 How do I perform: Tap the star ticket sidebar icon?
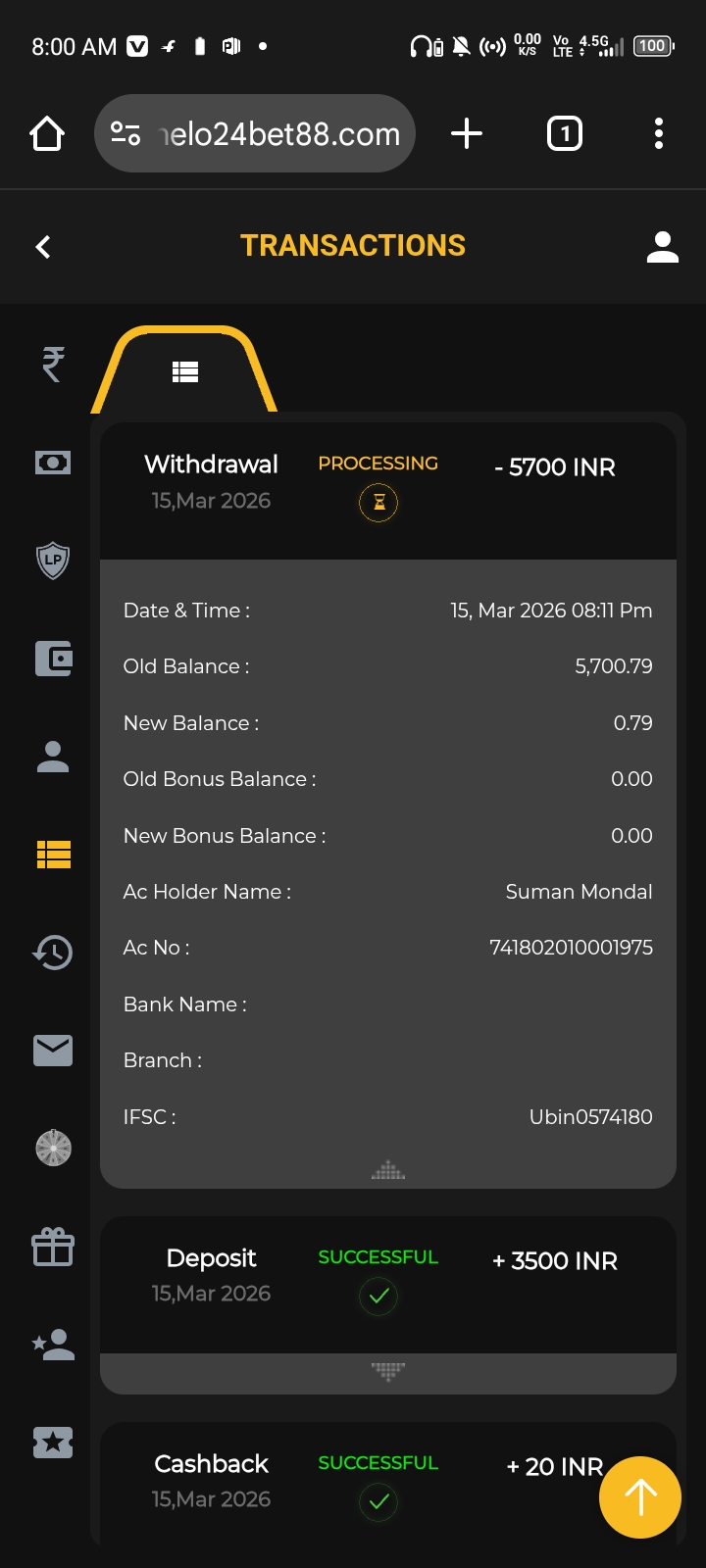[53, 1443]
